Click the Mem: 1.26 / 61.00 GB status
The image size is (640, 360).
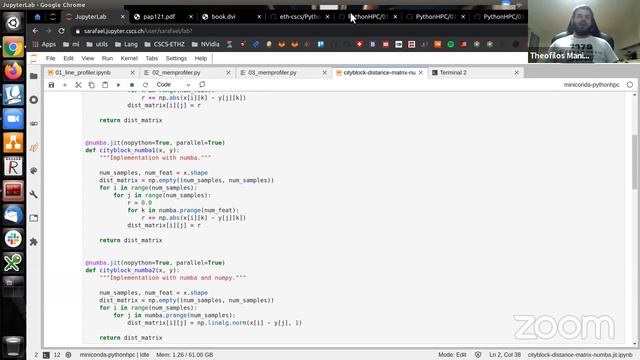(x=184, y=355)
